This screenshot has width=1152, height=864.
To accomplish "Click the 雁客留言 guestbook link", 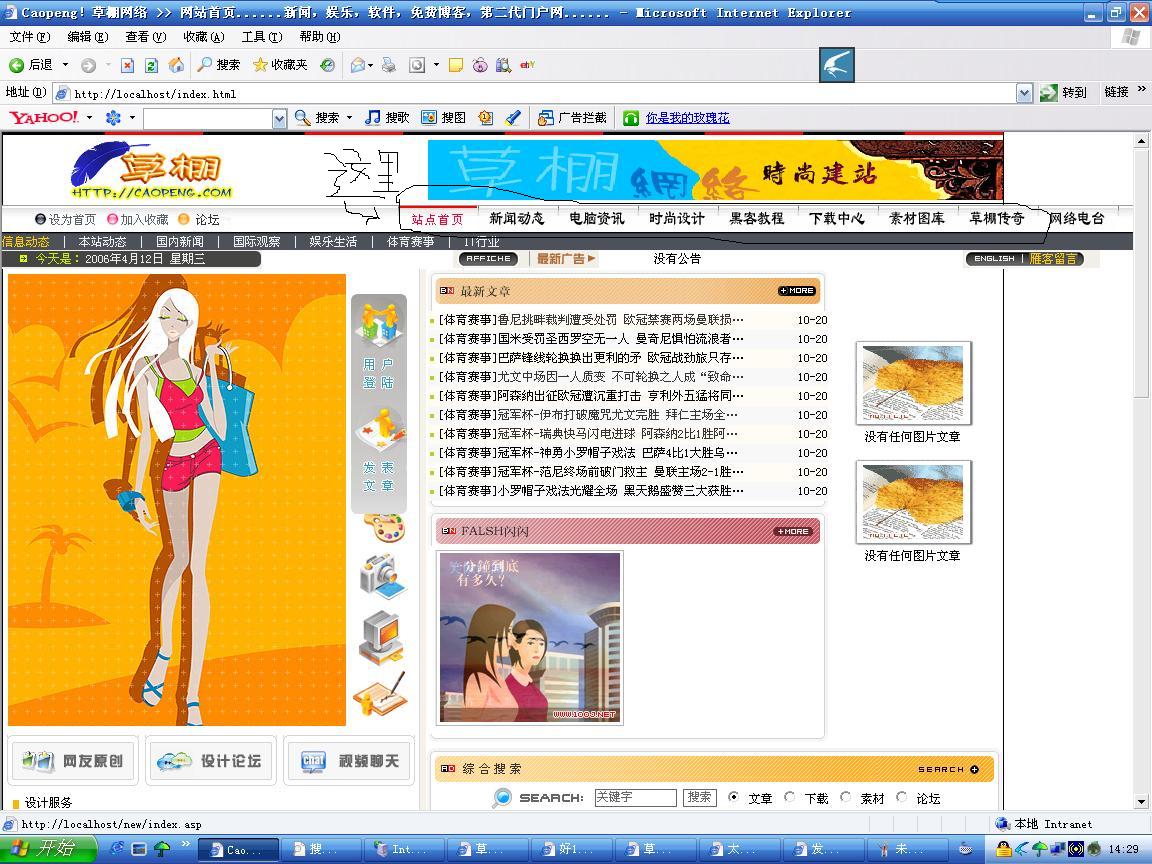I will pos(1053,259).
